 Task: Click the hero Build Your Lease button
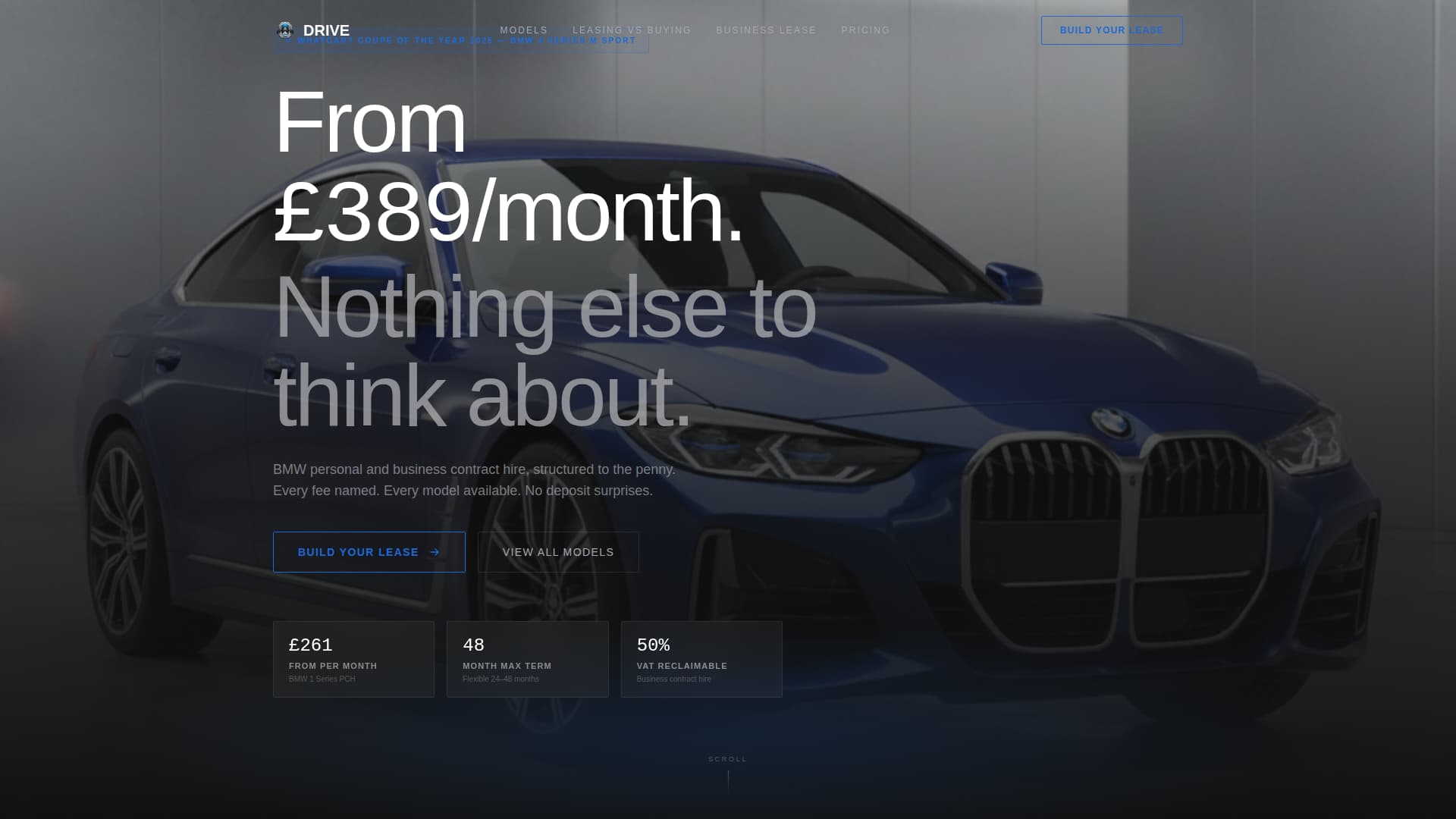click(369, 552)
